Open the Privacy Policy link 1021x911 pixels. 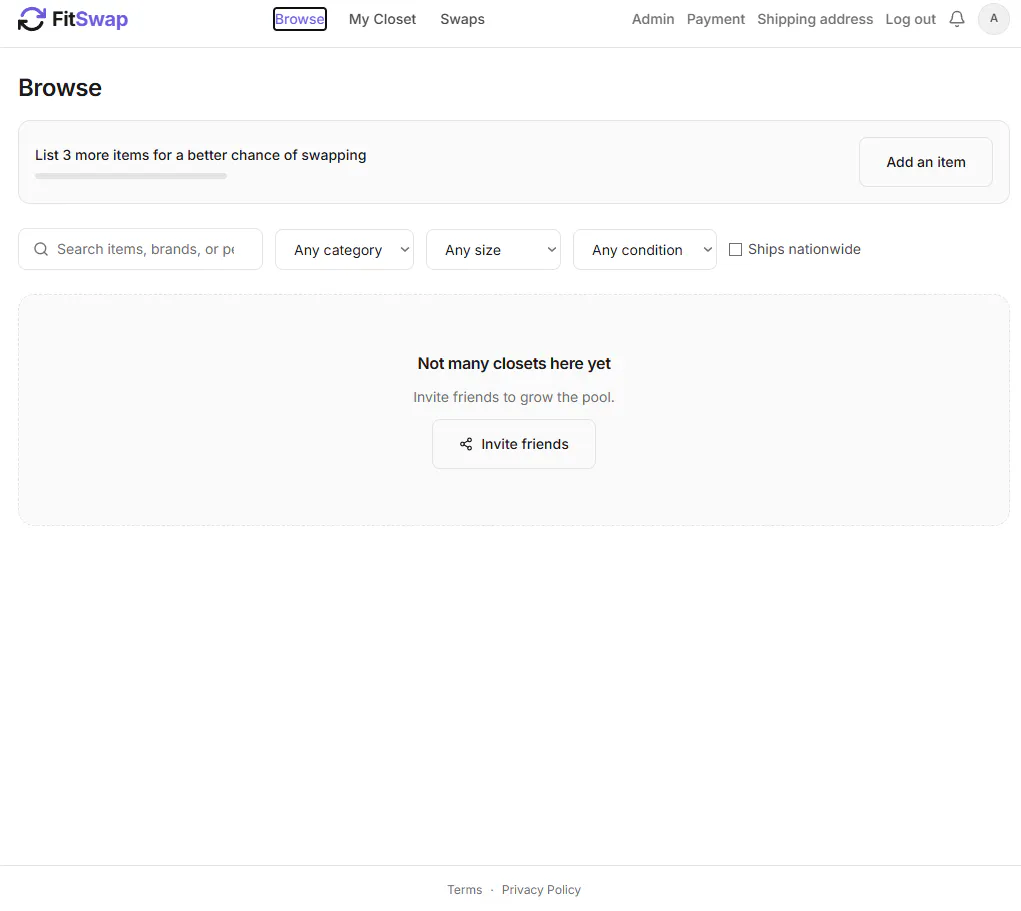point(541,890)
